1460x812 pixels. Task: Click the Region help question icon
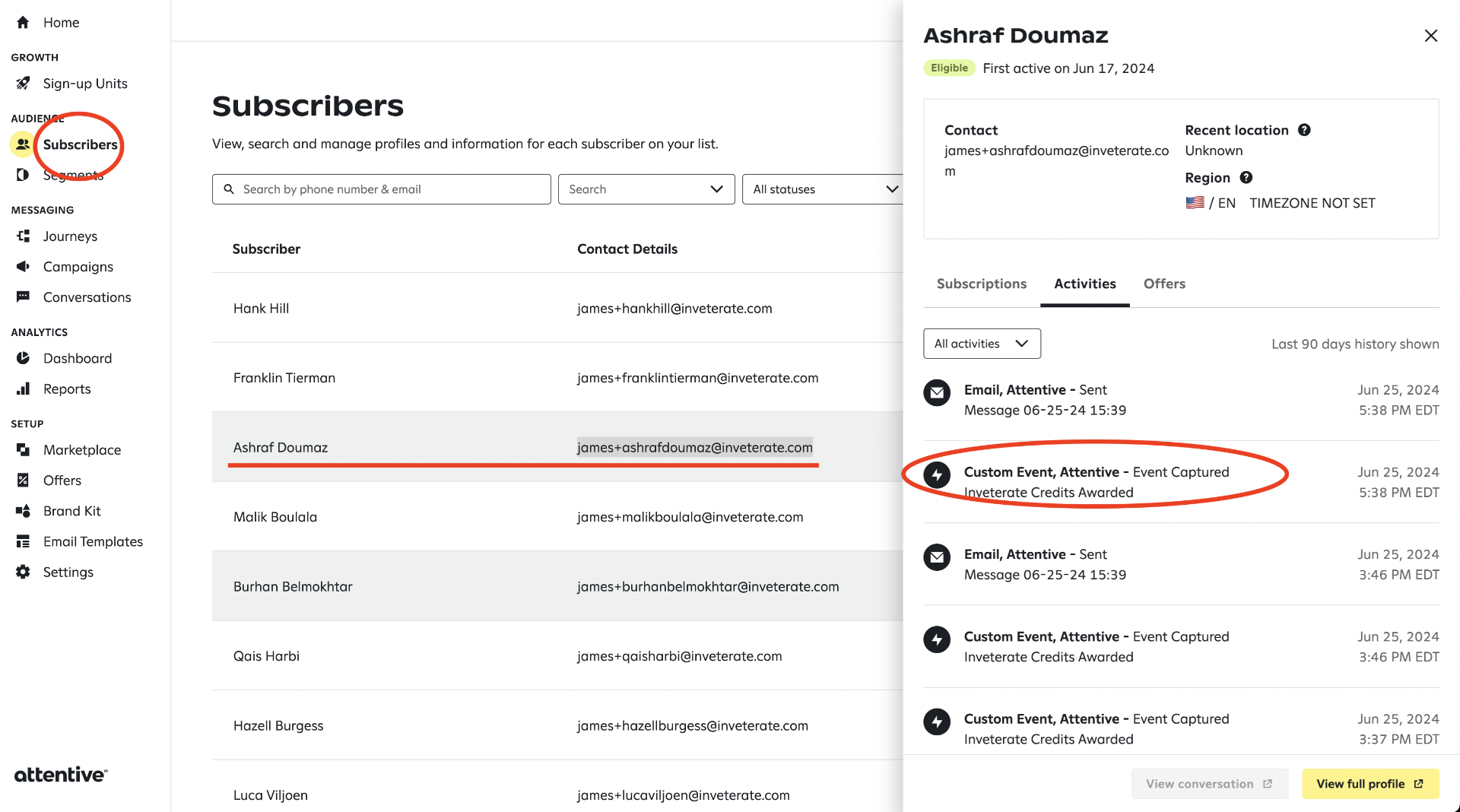pyautogui.click(x=1246, y=178)
